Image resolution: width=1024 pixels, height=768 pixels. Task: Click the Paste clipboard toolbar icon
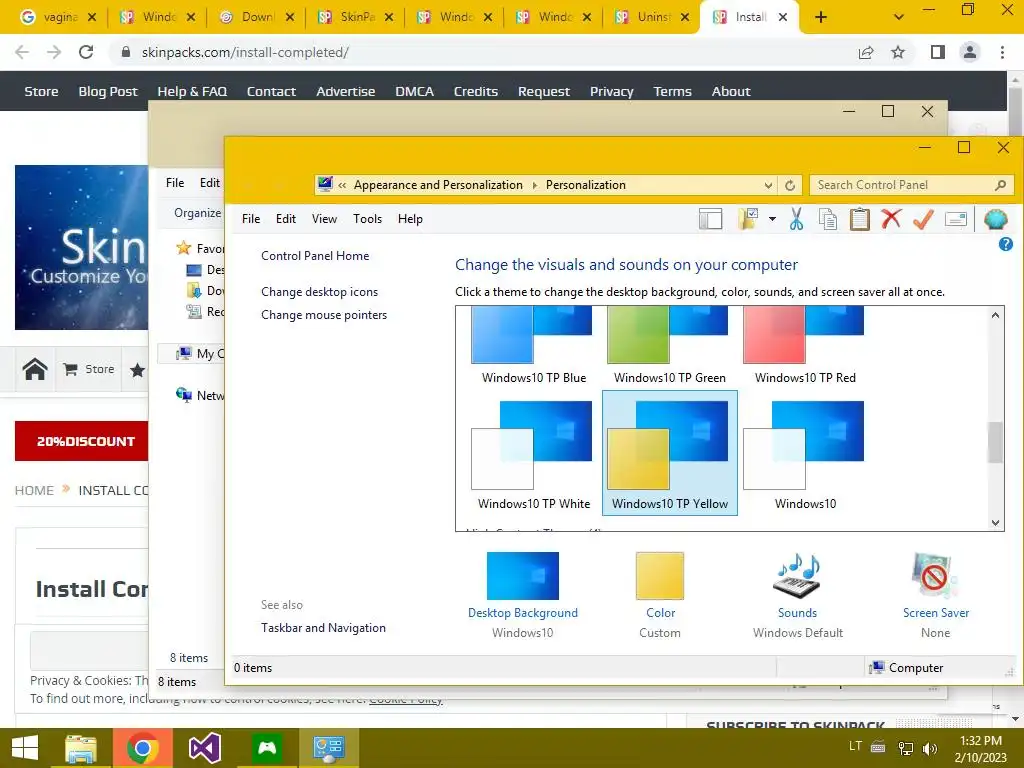[859, 219]
